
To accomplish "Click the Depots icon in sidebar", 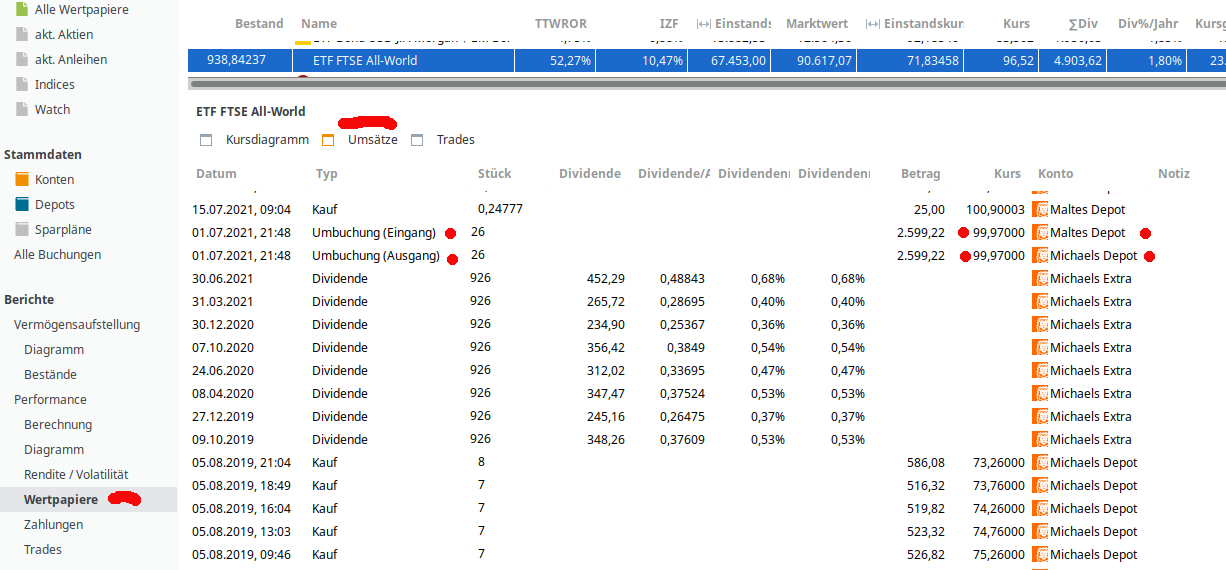I will point(22,204).
